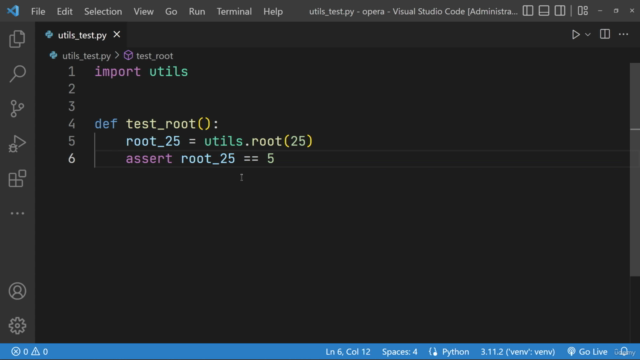
Task: Open the Go menu
Action: [171, 11]
